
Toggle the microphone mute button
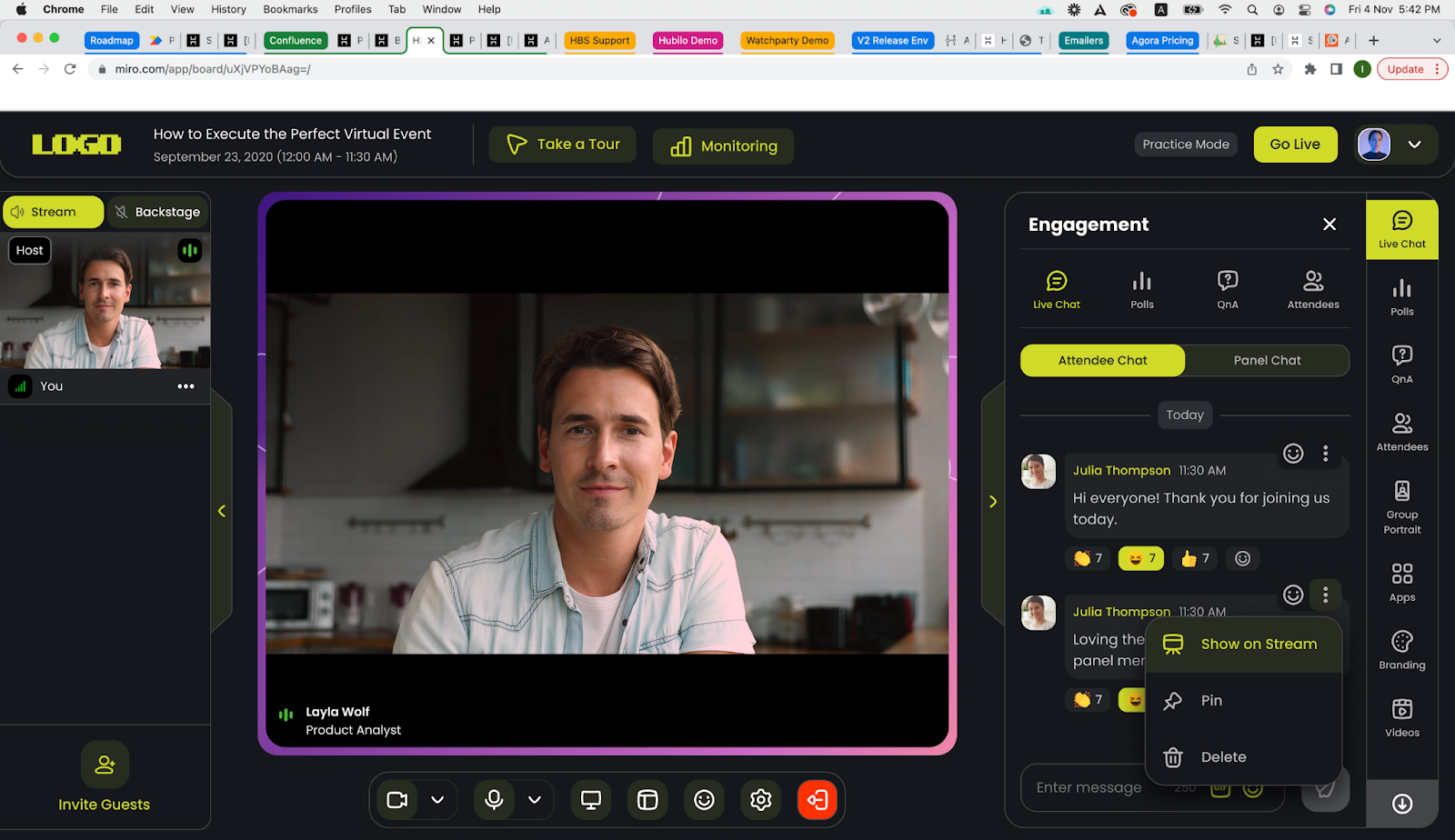click(494, 800)
